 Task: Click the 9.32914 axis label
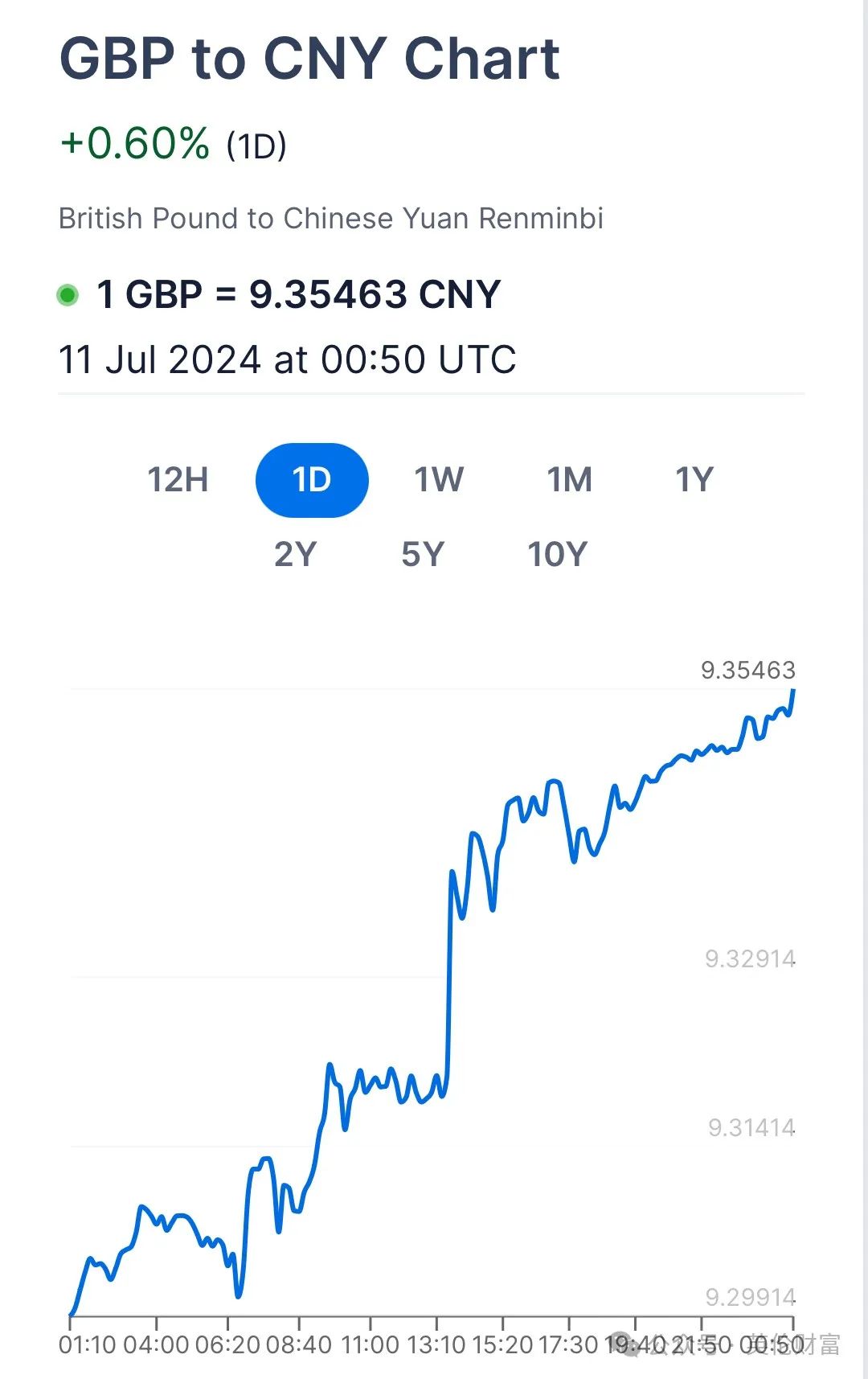[x=750, y=958]
